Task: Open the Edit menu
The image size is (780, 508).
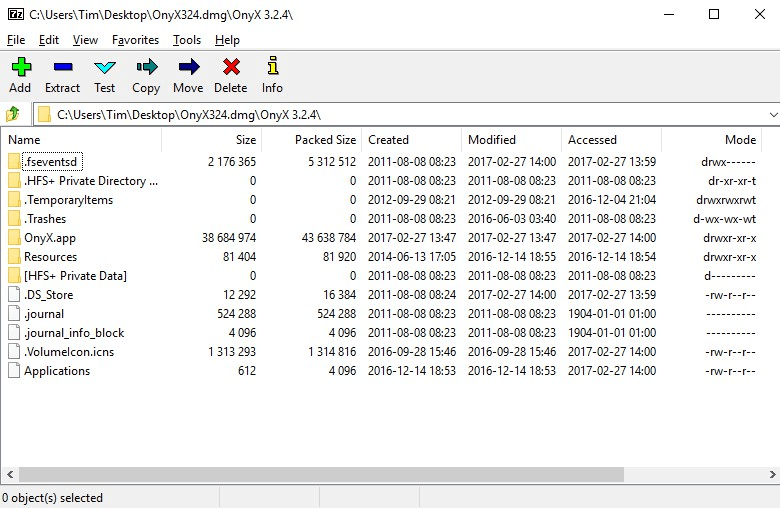Action: coord(49,40)
